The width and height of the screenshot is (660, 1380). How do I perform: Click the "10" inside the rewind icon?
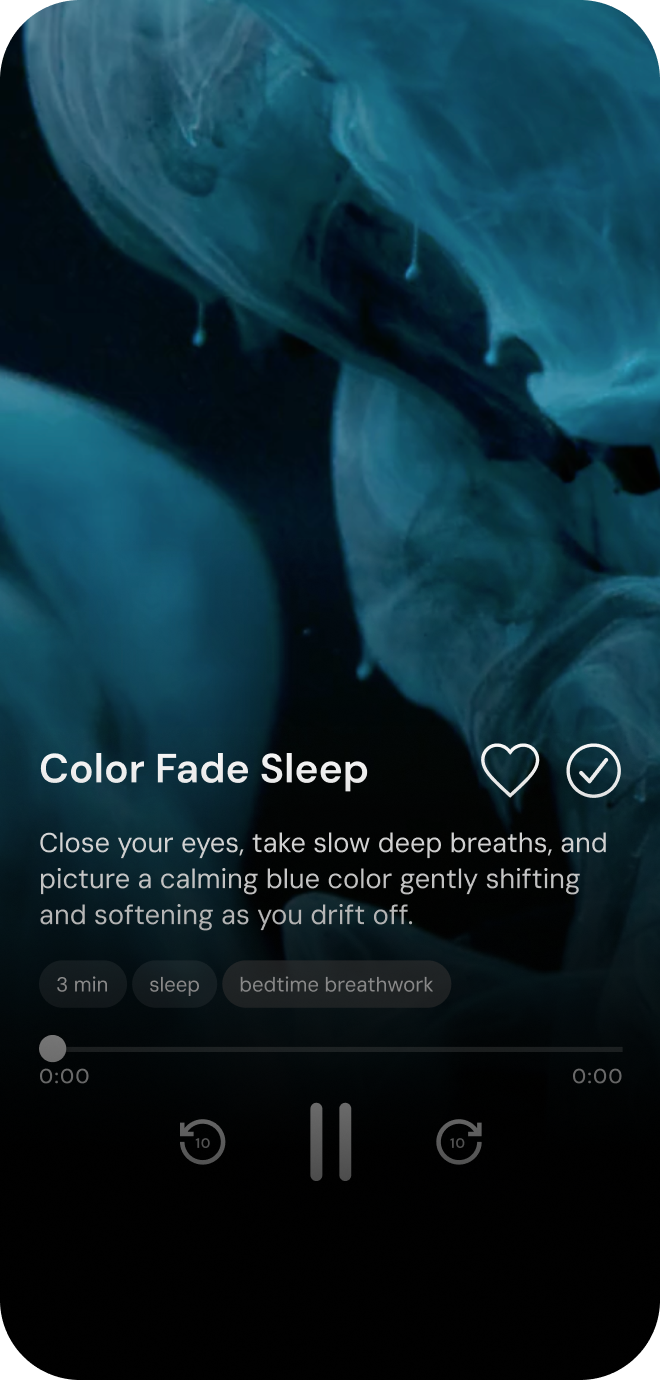coord(202,1143)
